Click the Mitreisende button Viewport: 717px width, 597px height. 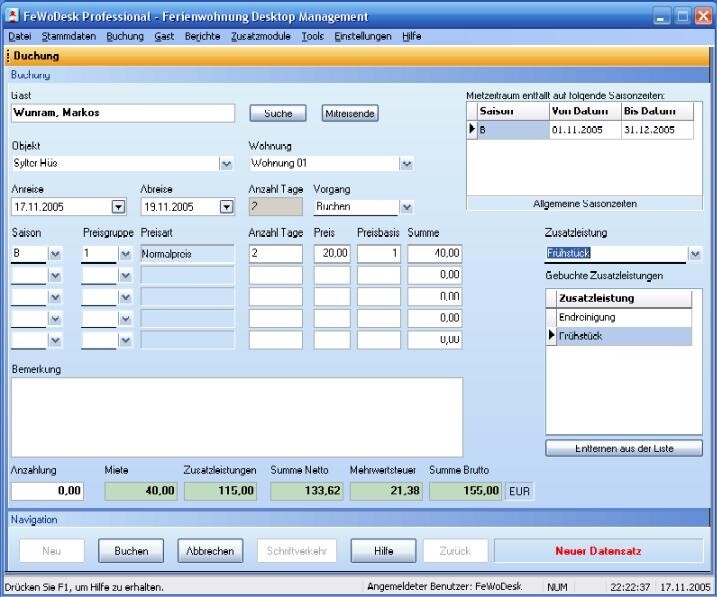[x=350, y=113]
